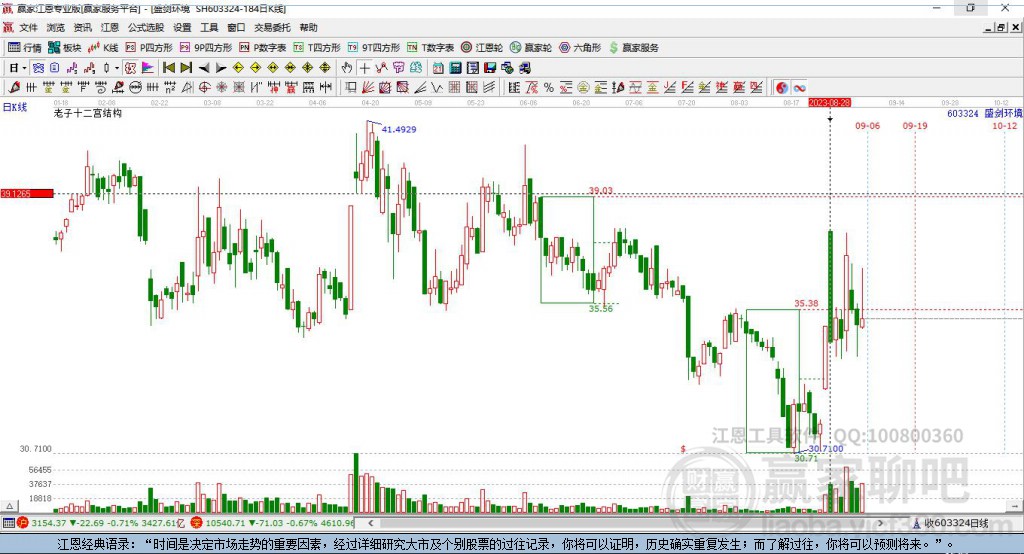Screen dimensions: 1024x554
Task: Click the 10-12 forecast date label
Action: tap(1004, 125)
